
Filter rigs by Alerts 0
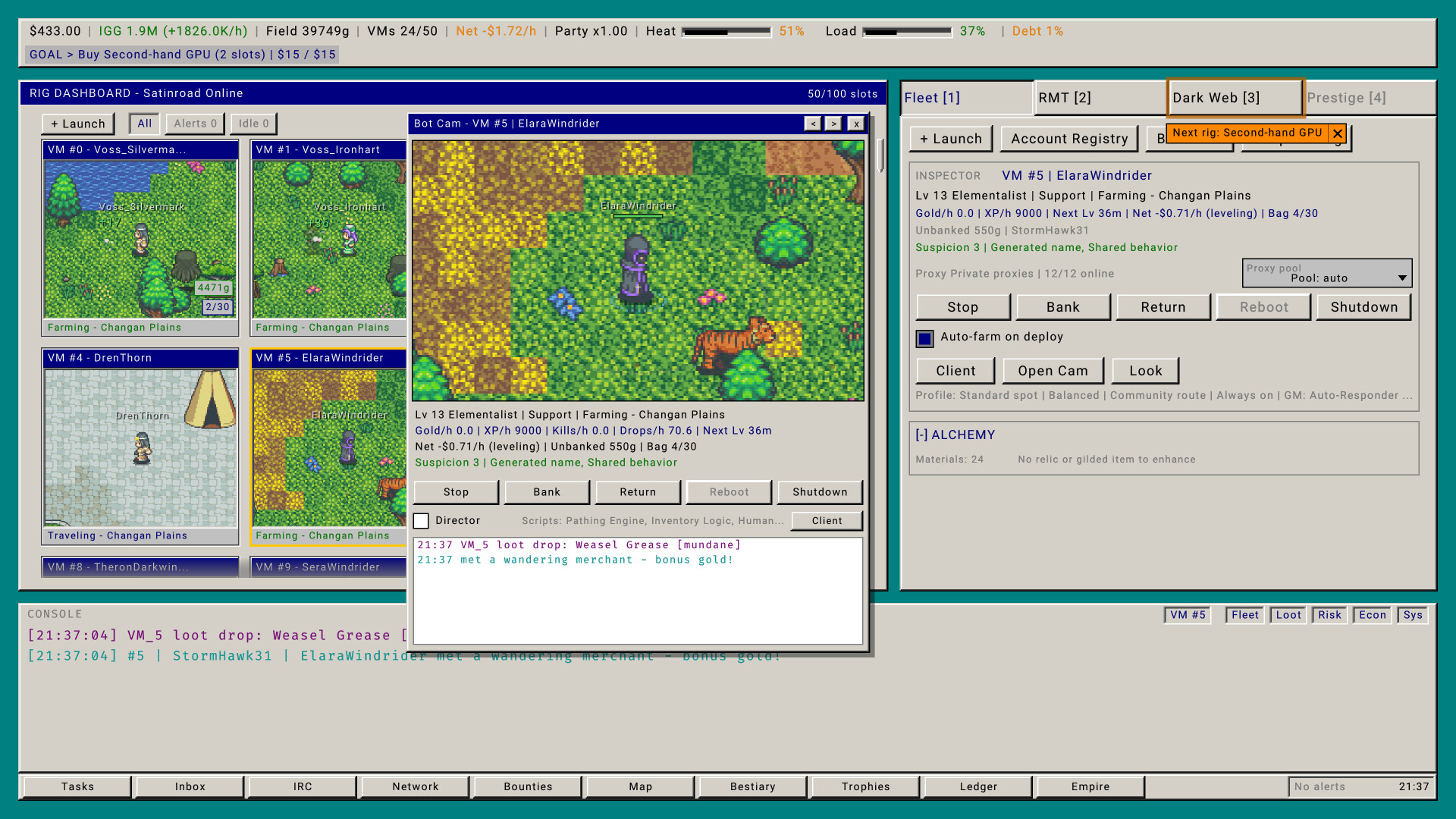[x=195, y=124]
